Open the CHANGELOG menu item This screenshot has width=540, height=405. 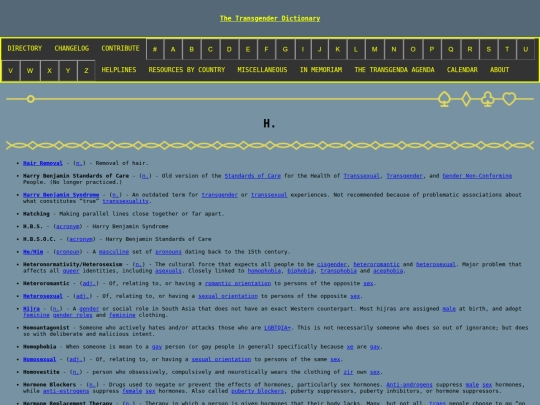(x=72, y=48)
